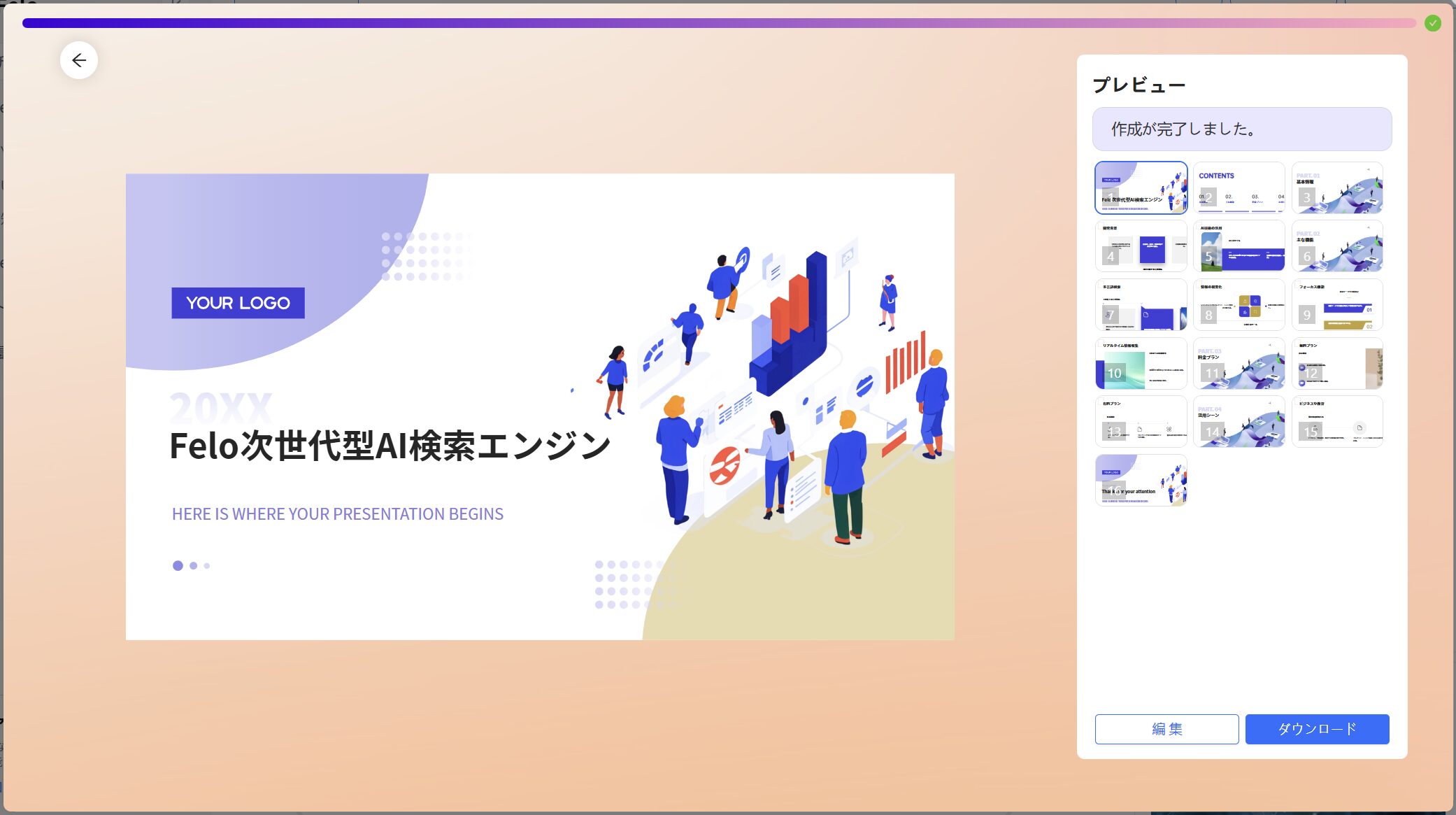The height and width of the screenshot is (815, 1456).
Task: Select slide 11 thumbnail
Action: (1239, 364)
